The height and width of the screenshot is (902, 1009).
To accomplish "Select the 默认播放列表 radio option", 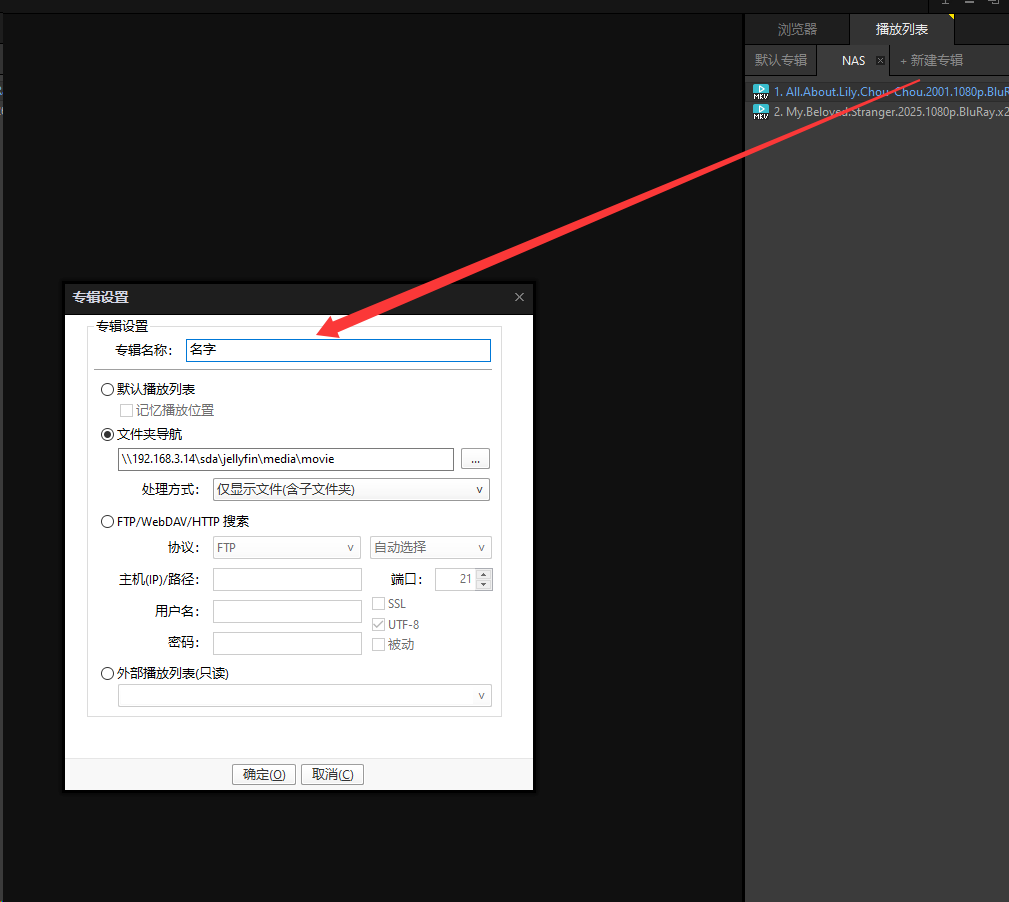I will 107,389.
